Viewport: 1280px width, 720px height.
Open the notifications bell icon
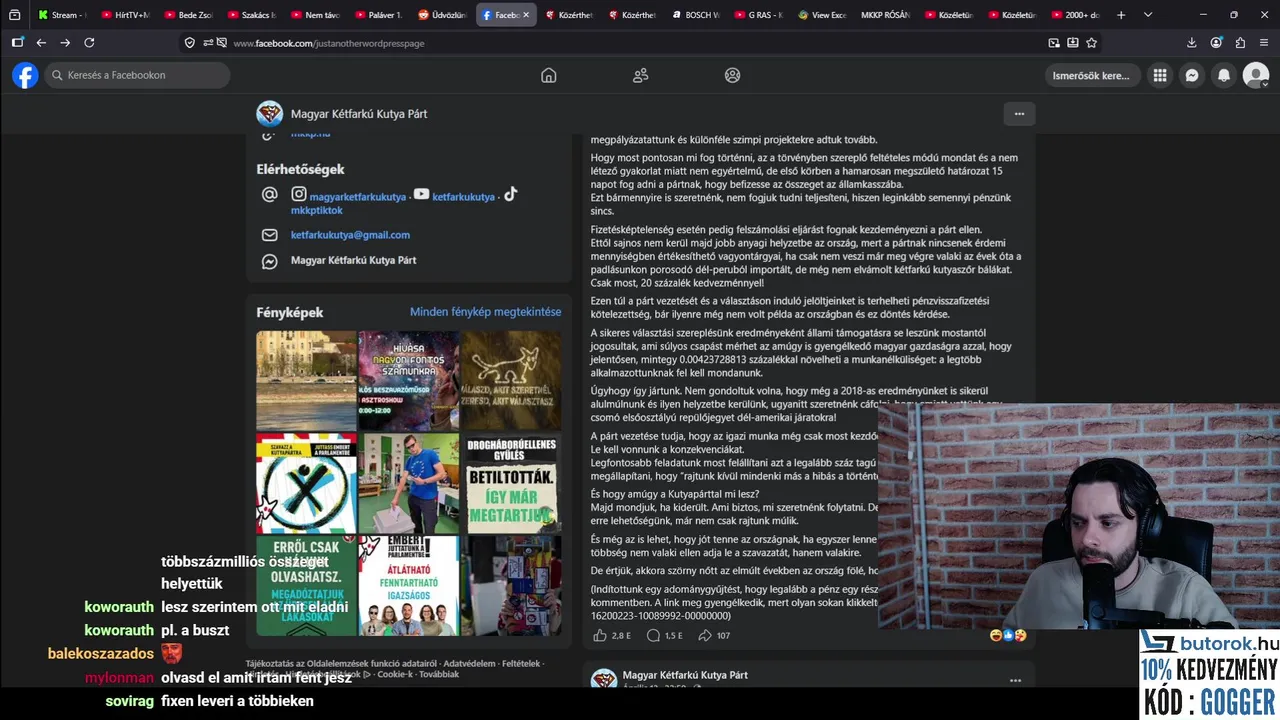click(x=1224, y=75)
